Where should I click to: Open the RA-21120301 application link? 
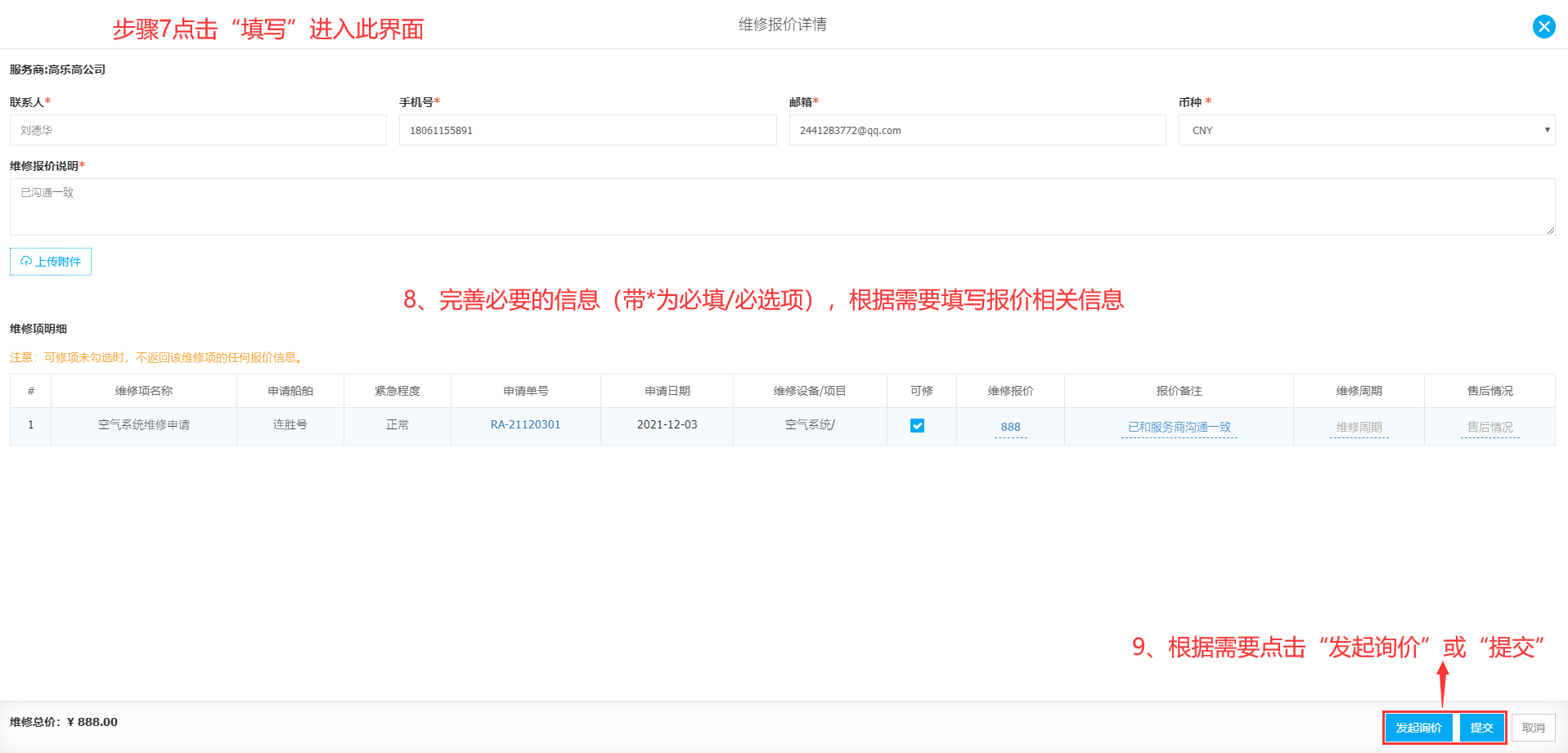[x=525, y=424]
